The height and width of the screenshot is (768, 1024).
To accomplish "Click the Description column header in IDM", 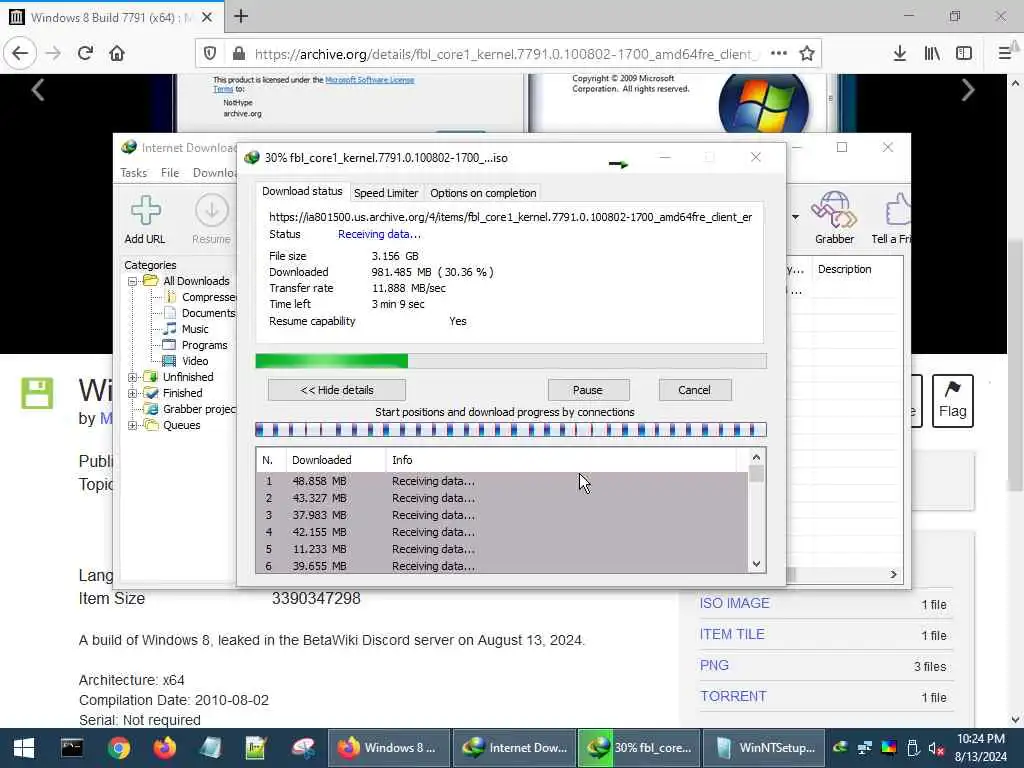I will [x=857, y=270].
